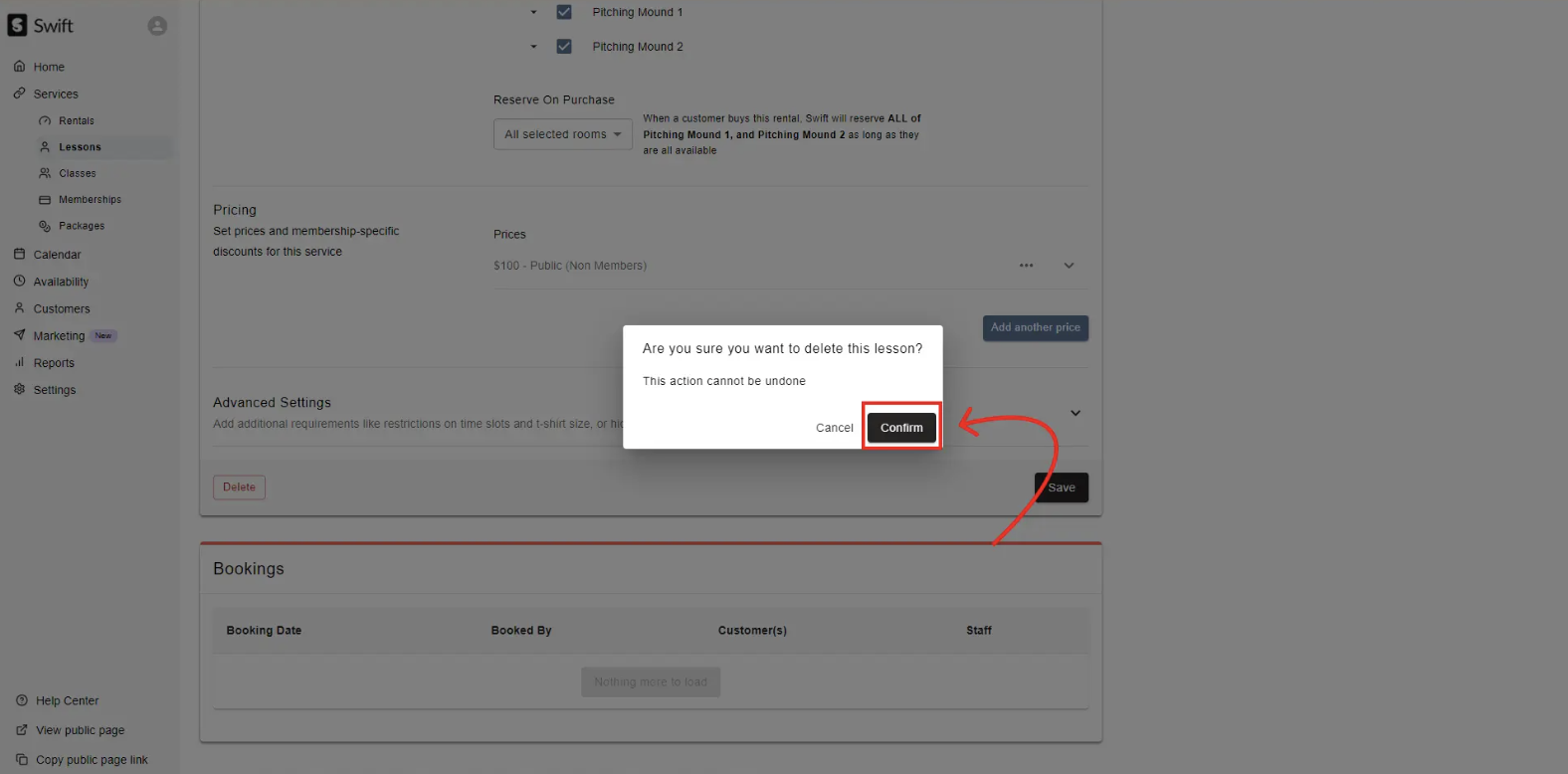
Task: Click the Reports bar chart icon
Action: [x=19, y=363]
